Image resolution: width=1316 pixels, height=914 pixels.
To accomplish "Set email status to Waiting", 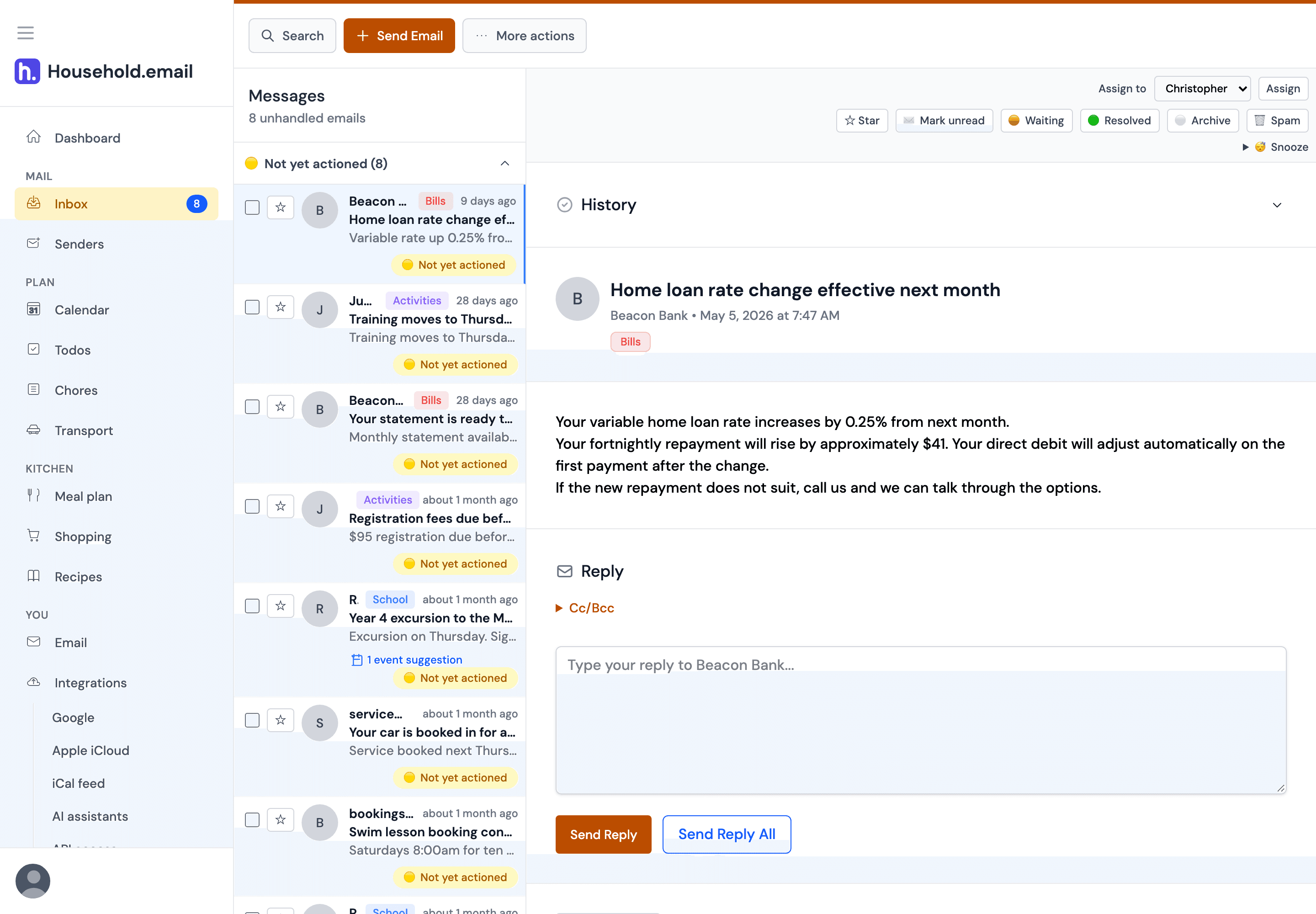I will click(1036, 120).
